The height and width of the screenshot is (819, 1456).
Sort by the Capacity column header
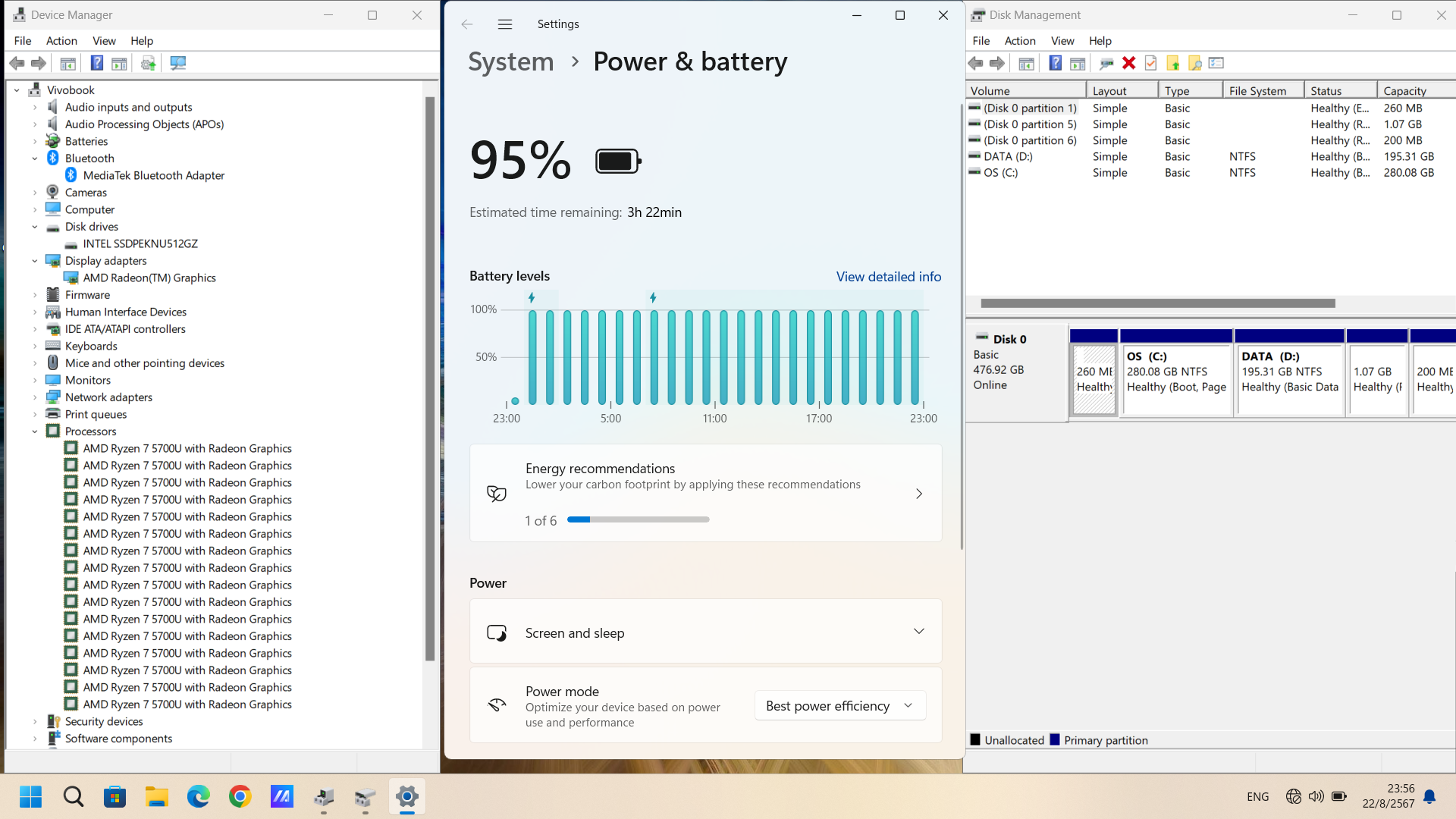pyautogui.click(x=1416, y=90)
